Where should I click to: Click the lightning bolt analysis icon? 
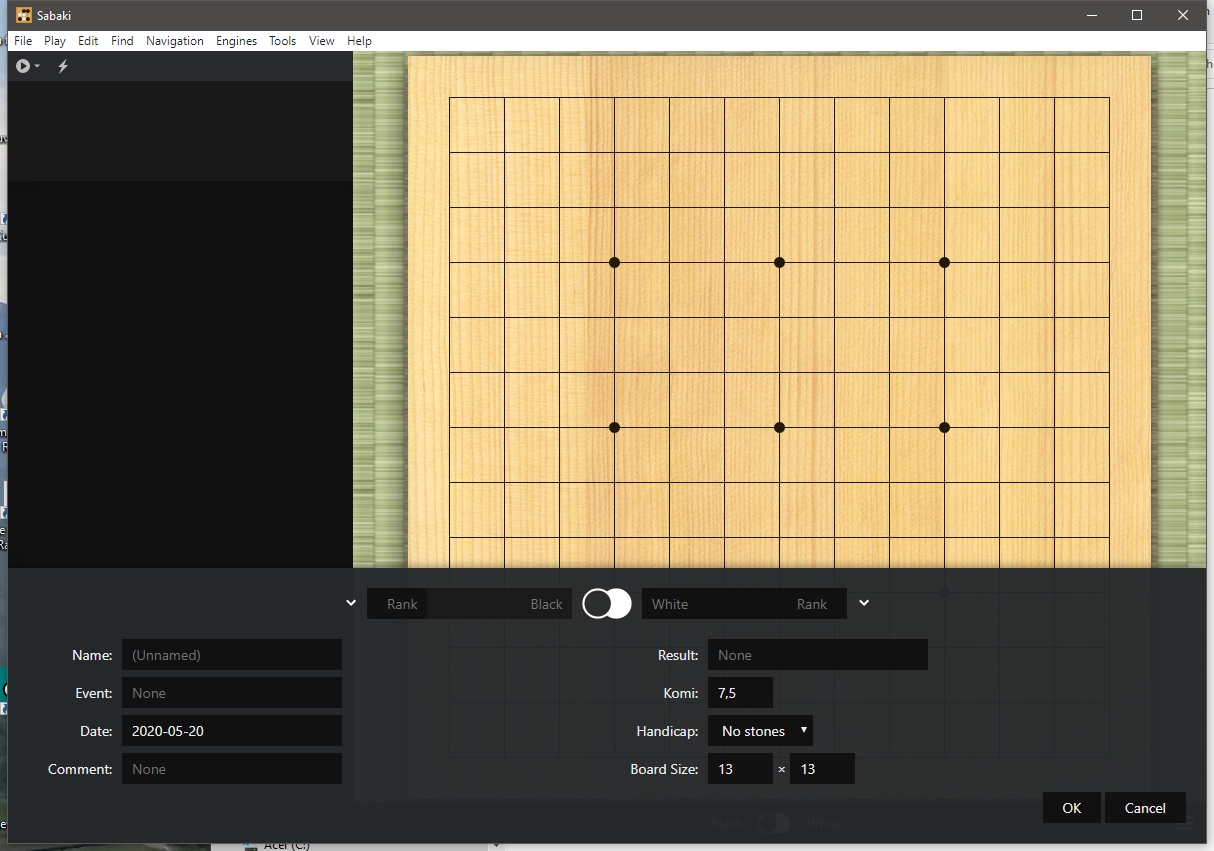(x=63, y=66)
